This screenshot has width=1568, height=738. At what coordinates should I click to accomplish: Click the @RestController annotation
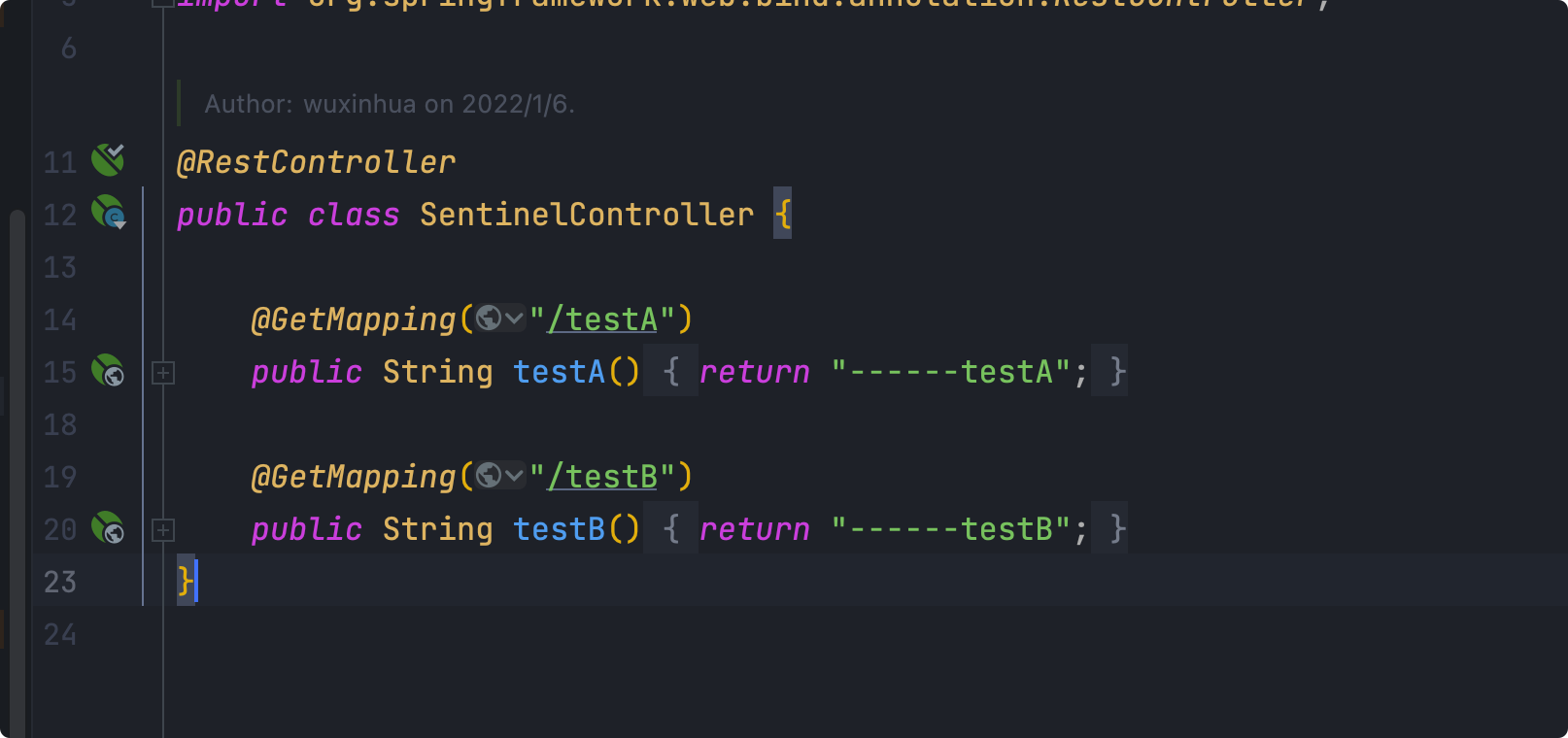click(316, 161)
